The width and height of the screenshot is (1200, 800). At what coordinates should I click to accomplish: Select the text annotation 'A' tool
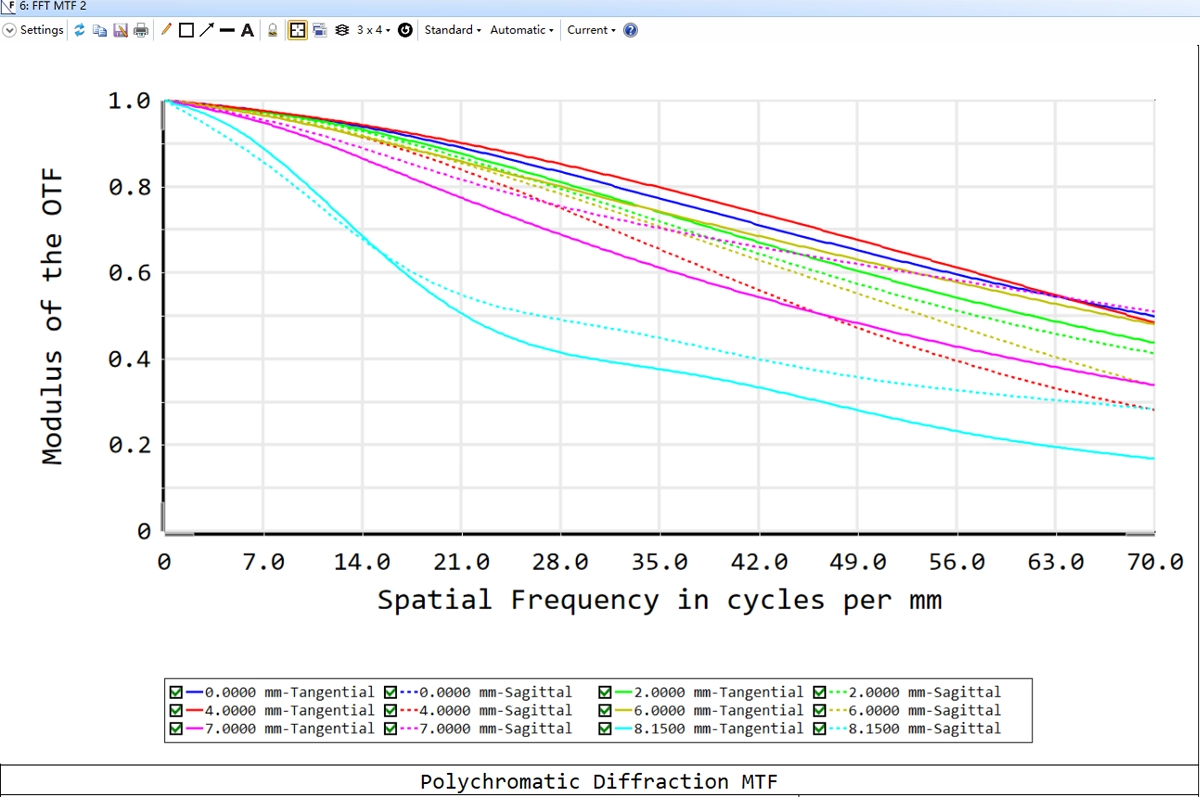(x=247, y=30)
